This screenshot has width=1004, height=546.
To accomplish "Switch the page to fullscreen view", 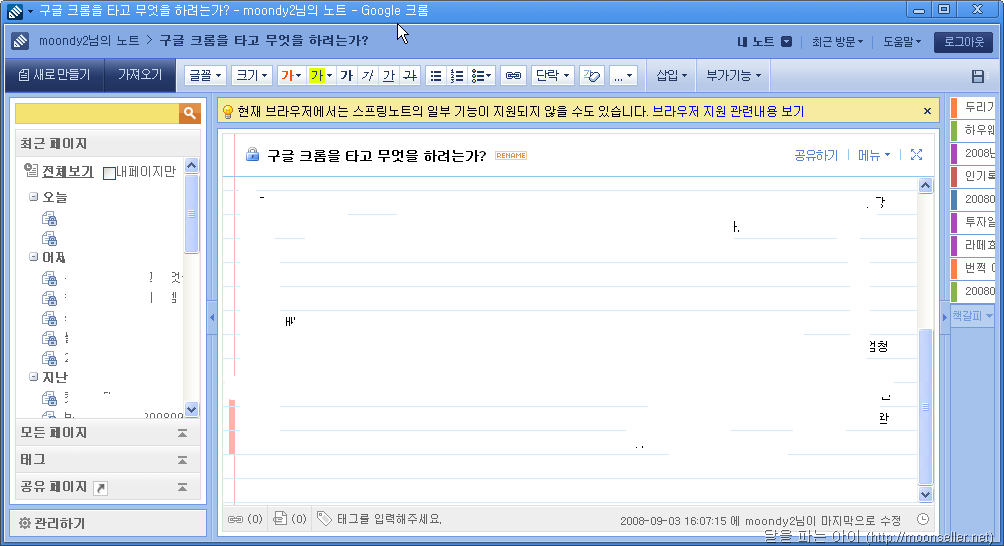I will click(916, 155).
